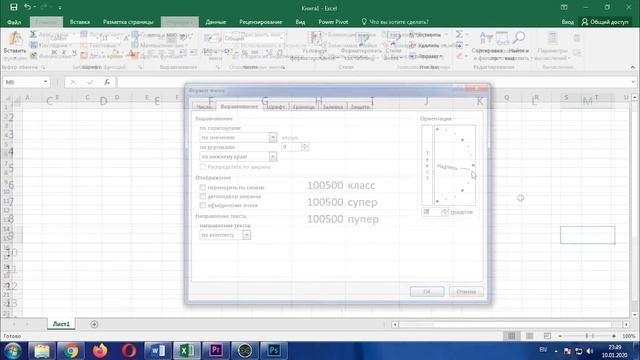Click the Clear eraser icon in the Editing group

(x=460, y=56)
